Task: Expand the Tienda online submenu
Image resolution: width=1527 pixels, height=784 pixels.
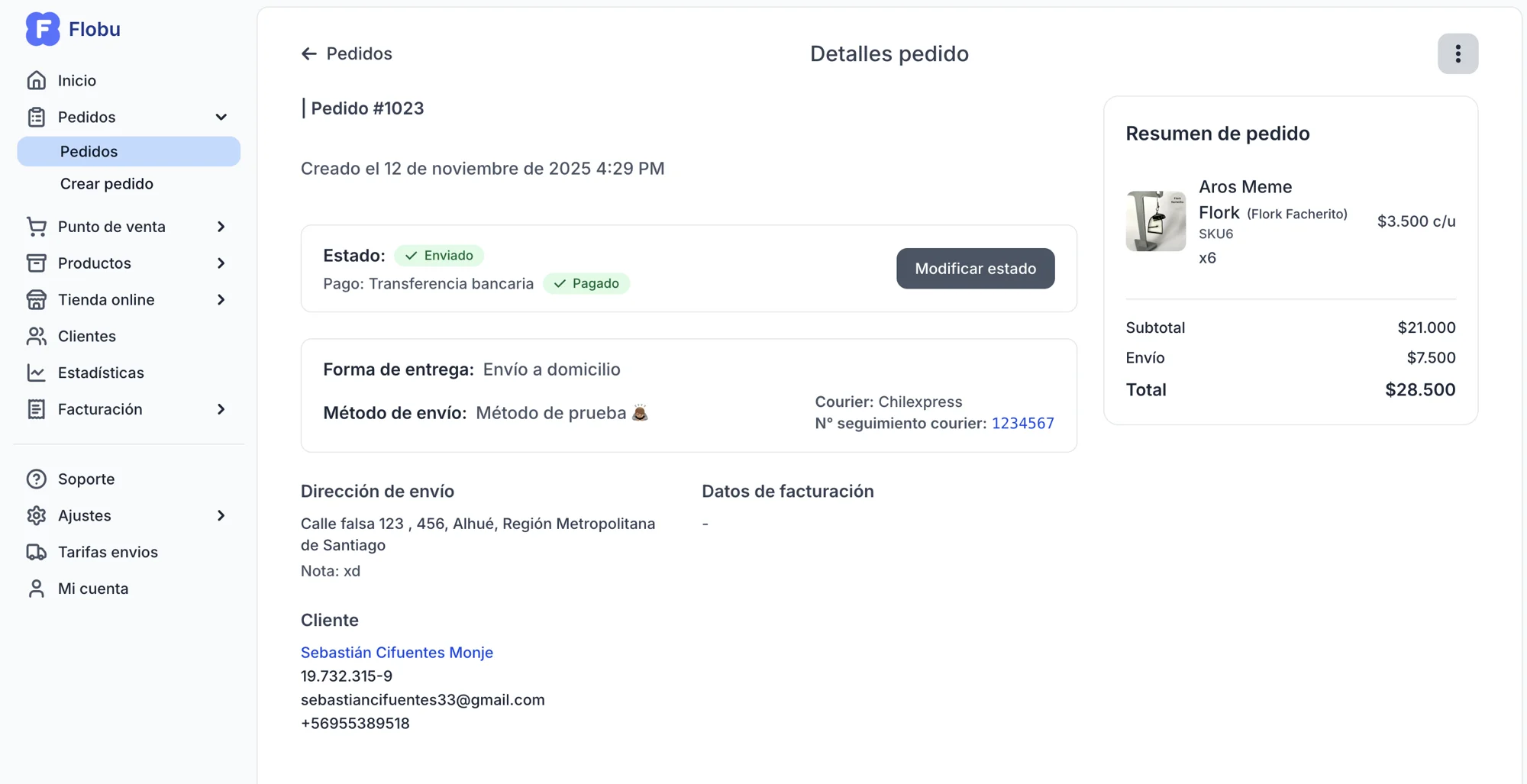Action: [x=221, y=300]
